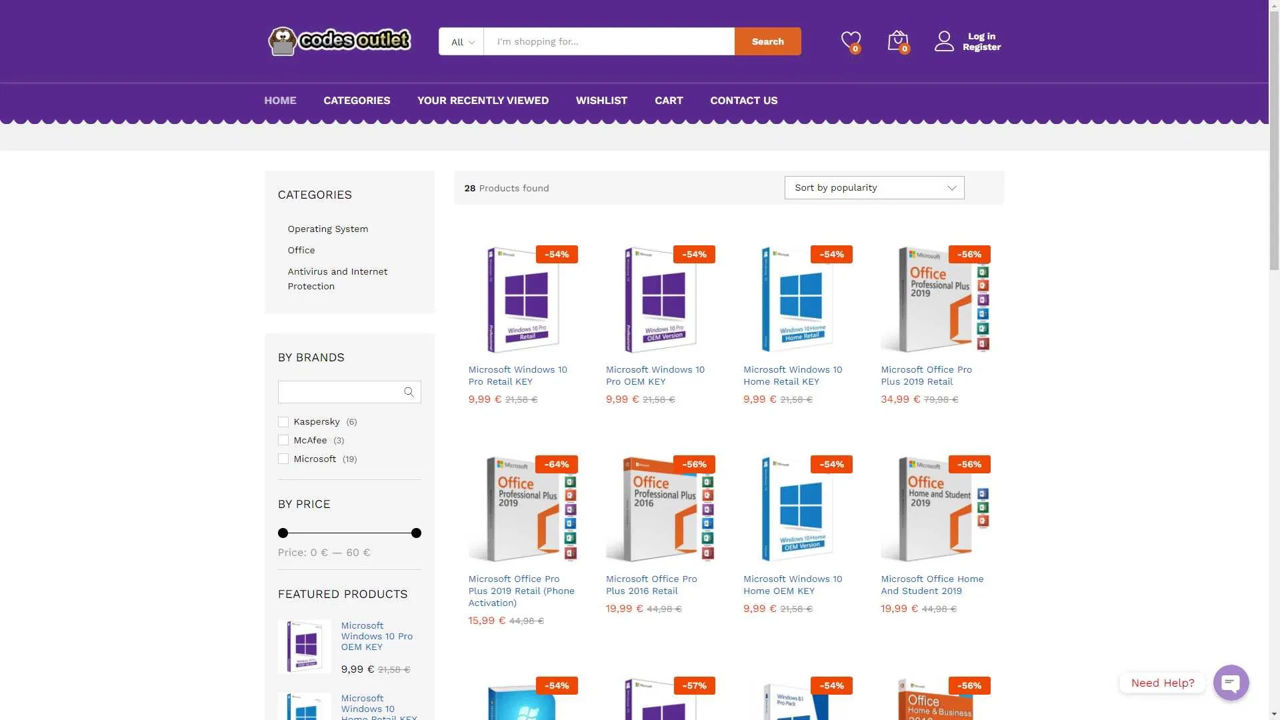Open the shopping bag cart icon
This screenshot has width=1280, height=720.
[x=898, y=41]
